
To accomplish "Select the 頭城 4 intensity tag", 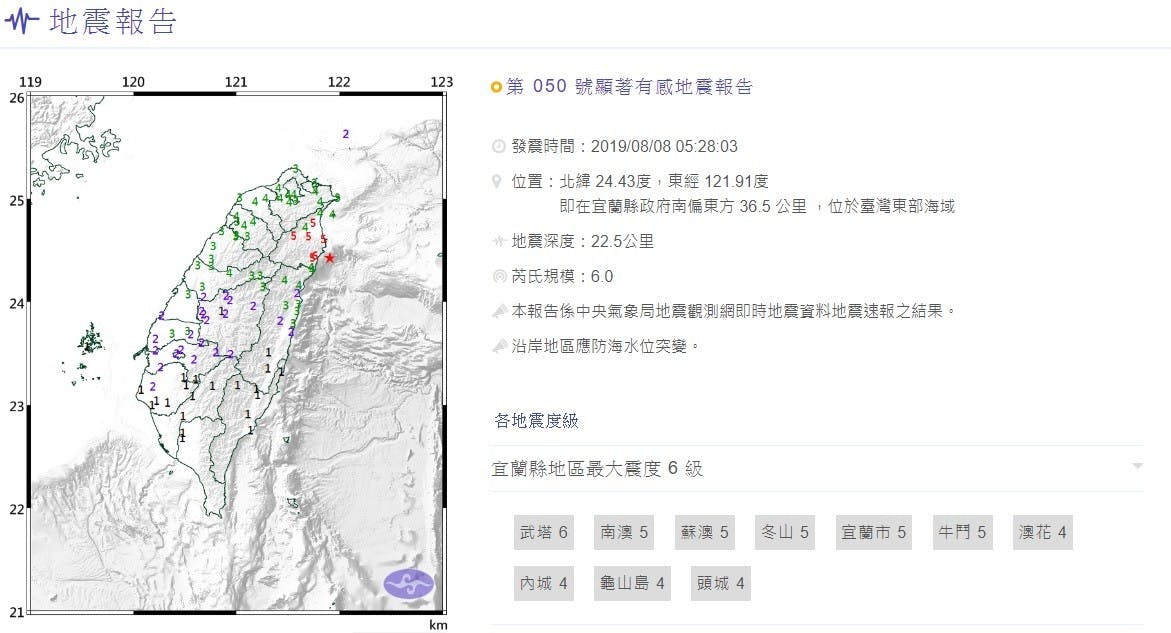I will pos(721,583).
